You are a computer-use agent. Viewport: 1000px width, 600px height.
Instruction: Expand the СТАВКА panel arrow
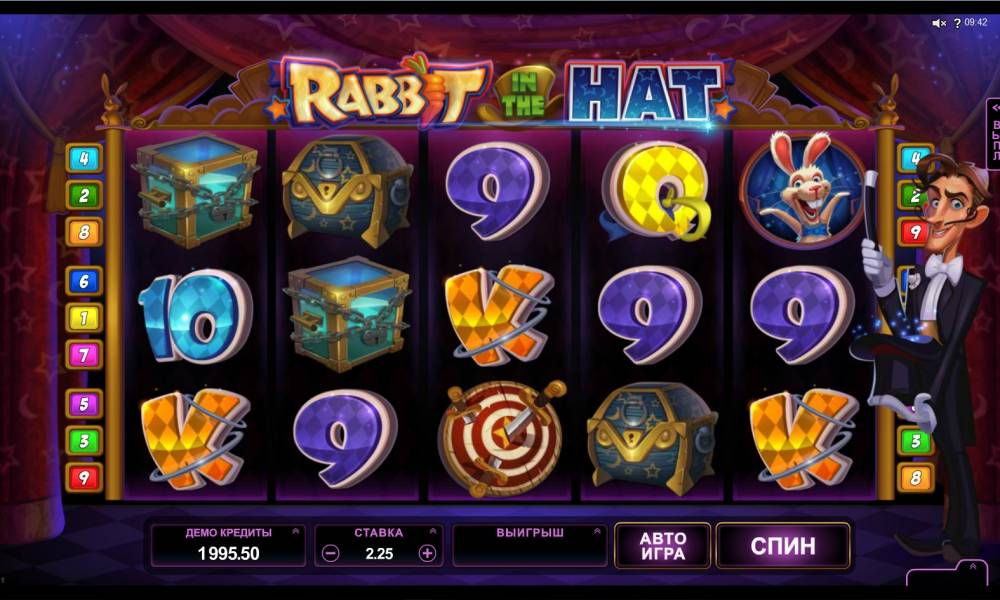point(432,531)
